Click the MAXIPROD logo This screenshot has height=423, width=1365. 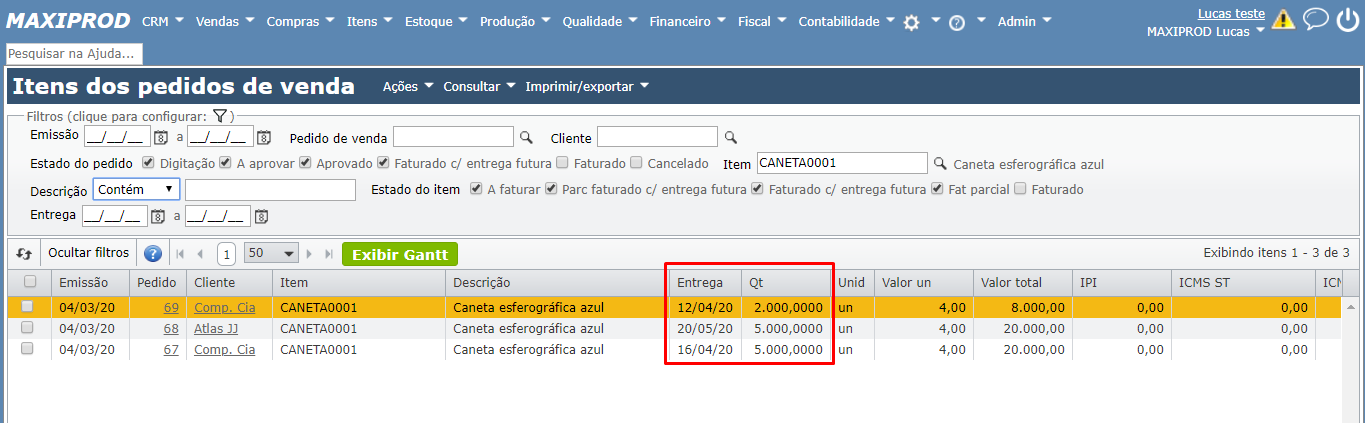point(69,20)
